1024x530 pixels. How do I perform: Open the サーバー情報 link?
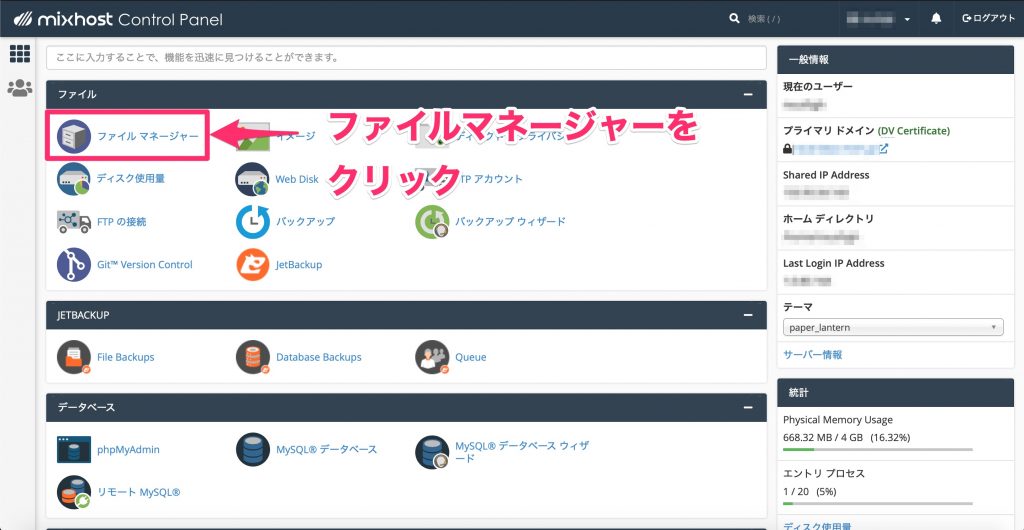[812, 354]
